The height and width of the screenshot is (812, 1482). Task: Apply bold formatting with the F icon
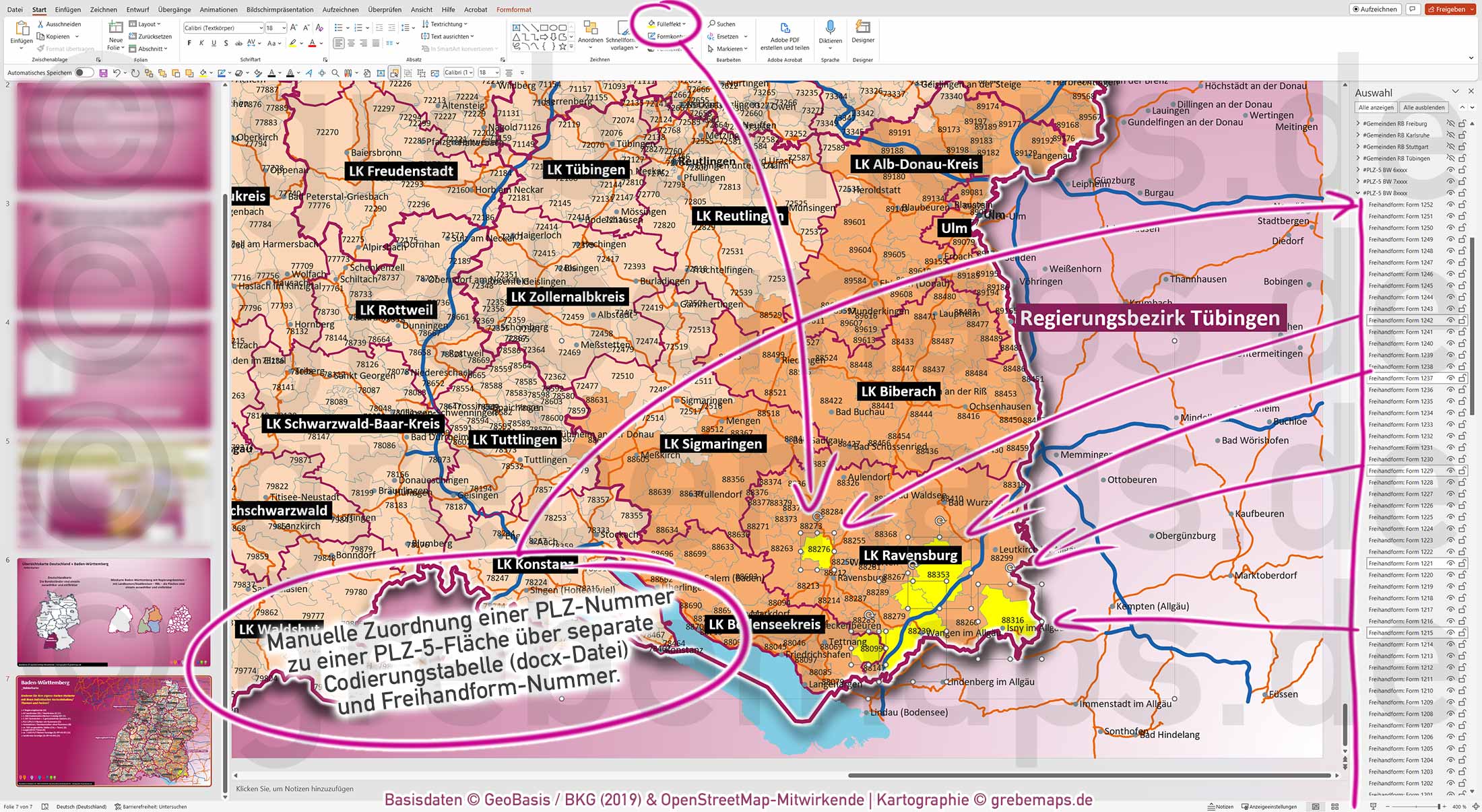[x=189, y=42]
